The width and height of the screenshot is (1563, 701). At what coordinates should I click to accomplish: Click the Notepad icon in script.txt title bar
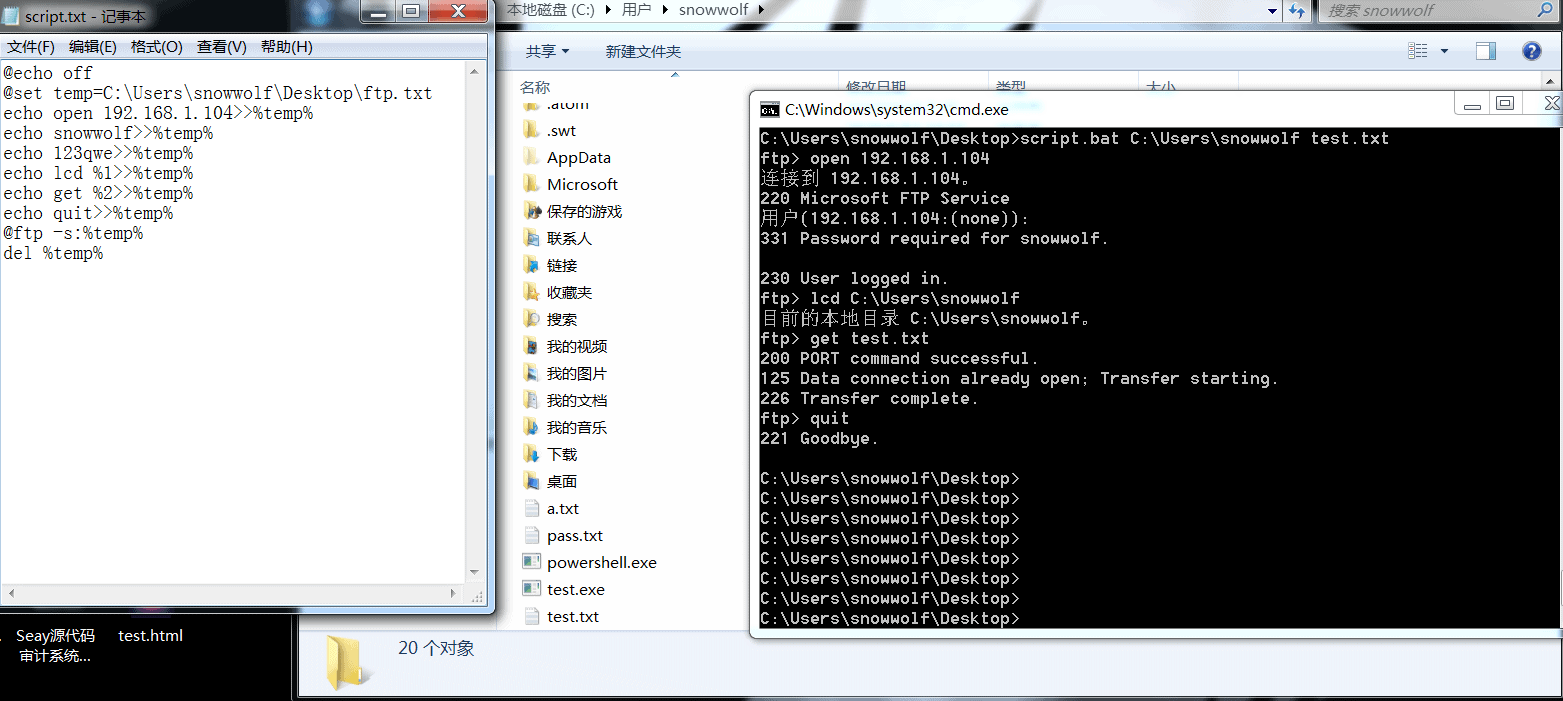click(11, 16)
